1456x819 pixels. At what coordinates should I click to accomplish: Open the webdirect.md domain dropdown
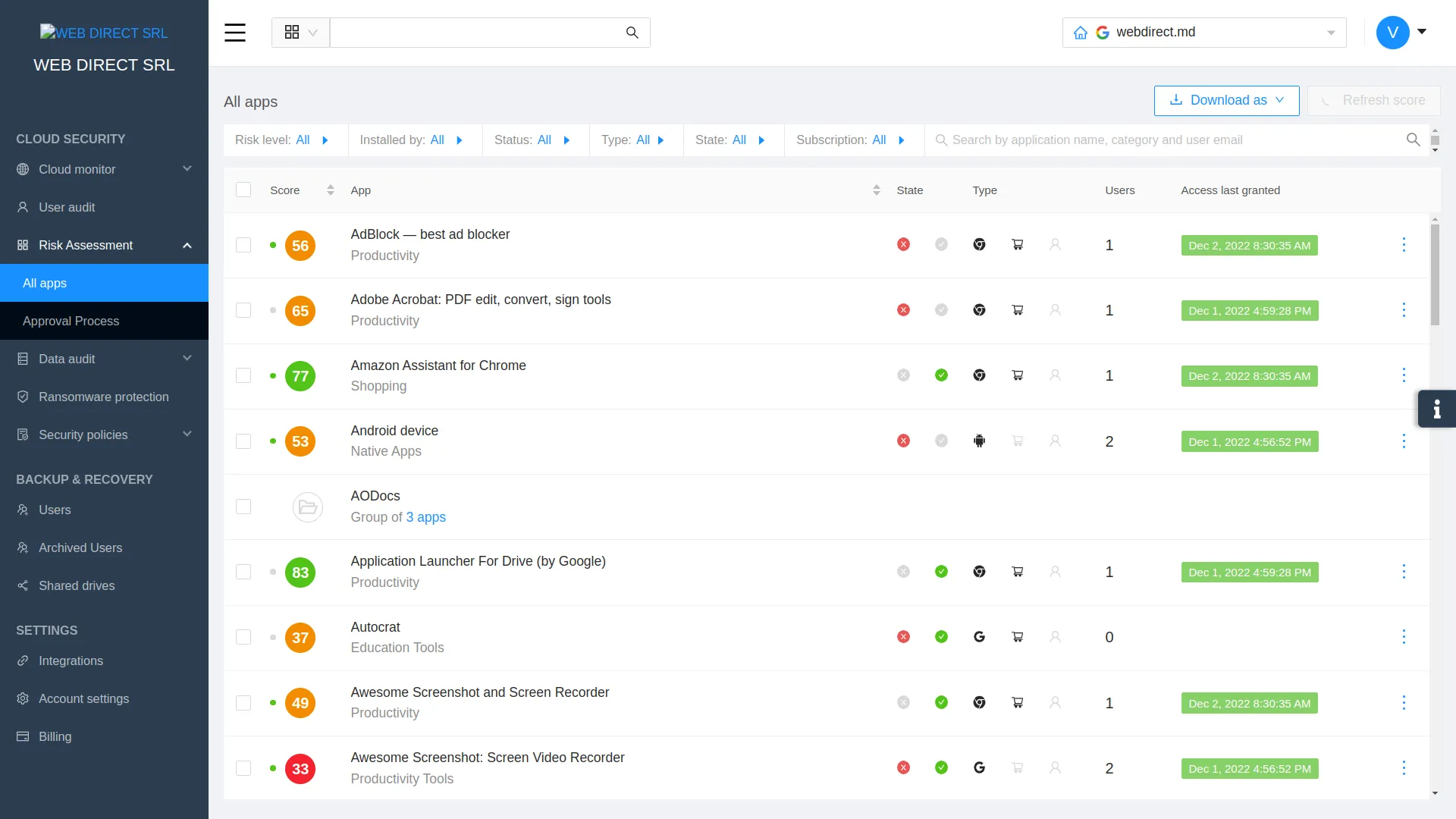(x=1204, y=33)
